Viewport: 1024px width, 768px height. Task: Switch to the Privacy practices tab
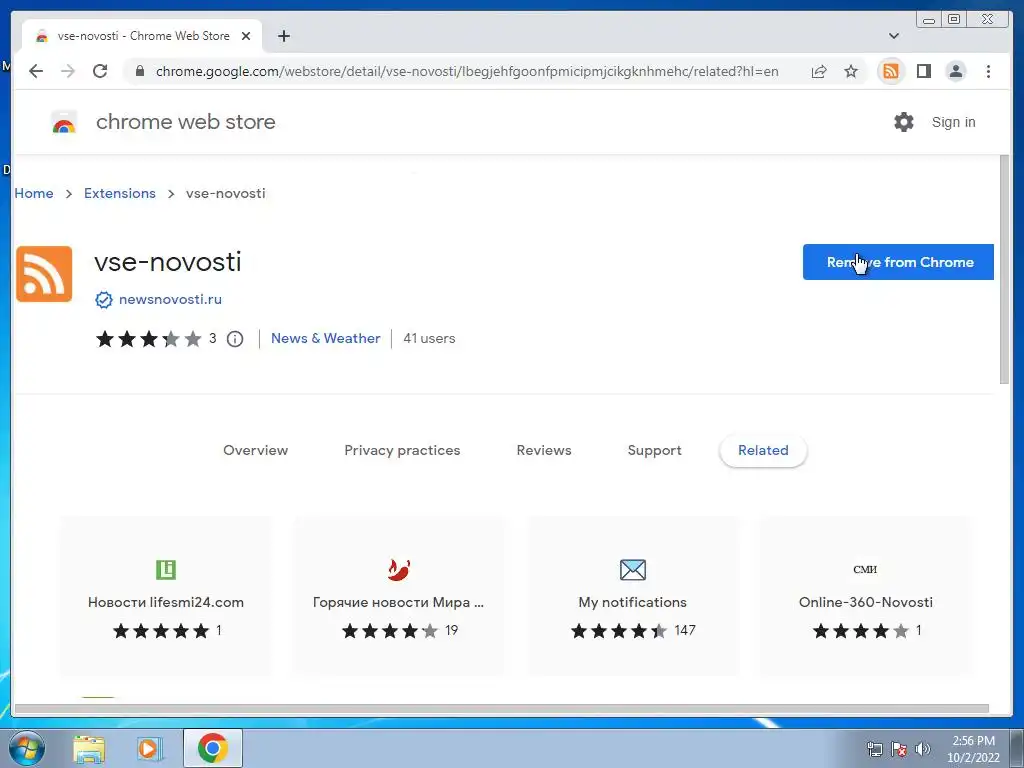click(x=402, y=451)
